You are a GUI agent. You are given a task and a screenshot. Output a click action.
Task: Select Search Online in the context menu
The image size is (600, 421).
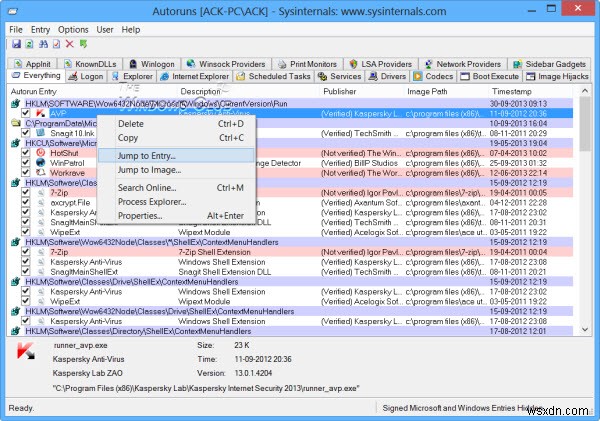point(147,187)
